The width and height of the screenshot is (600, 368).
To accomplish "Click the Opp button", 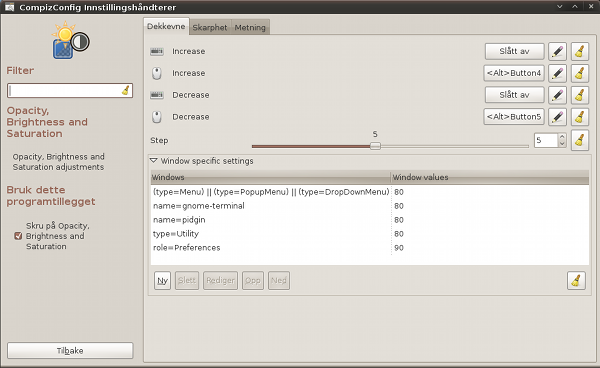I will coord(253,281).
